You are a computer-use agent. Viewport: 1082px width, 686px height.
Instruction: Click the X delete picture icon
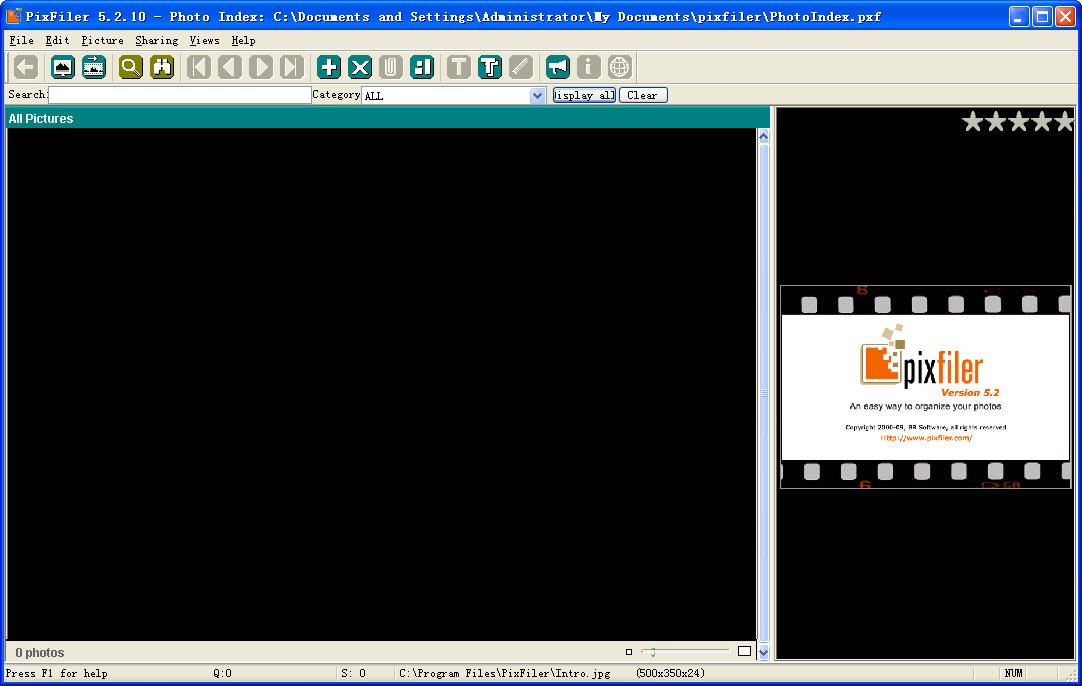(360, 67)
